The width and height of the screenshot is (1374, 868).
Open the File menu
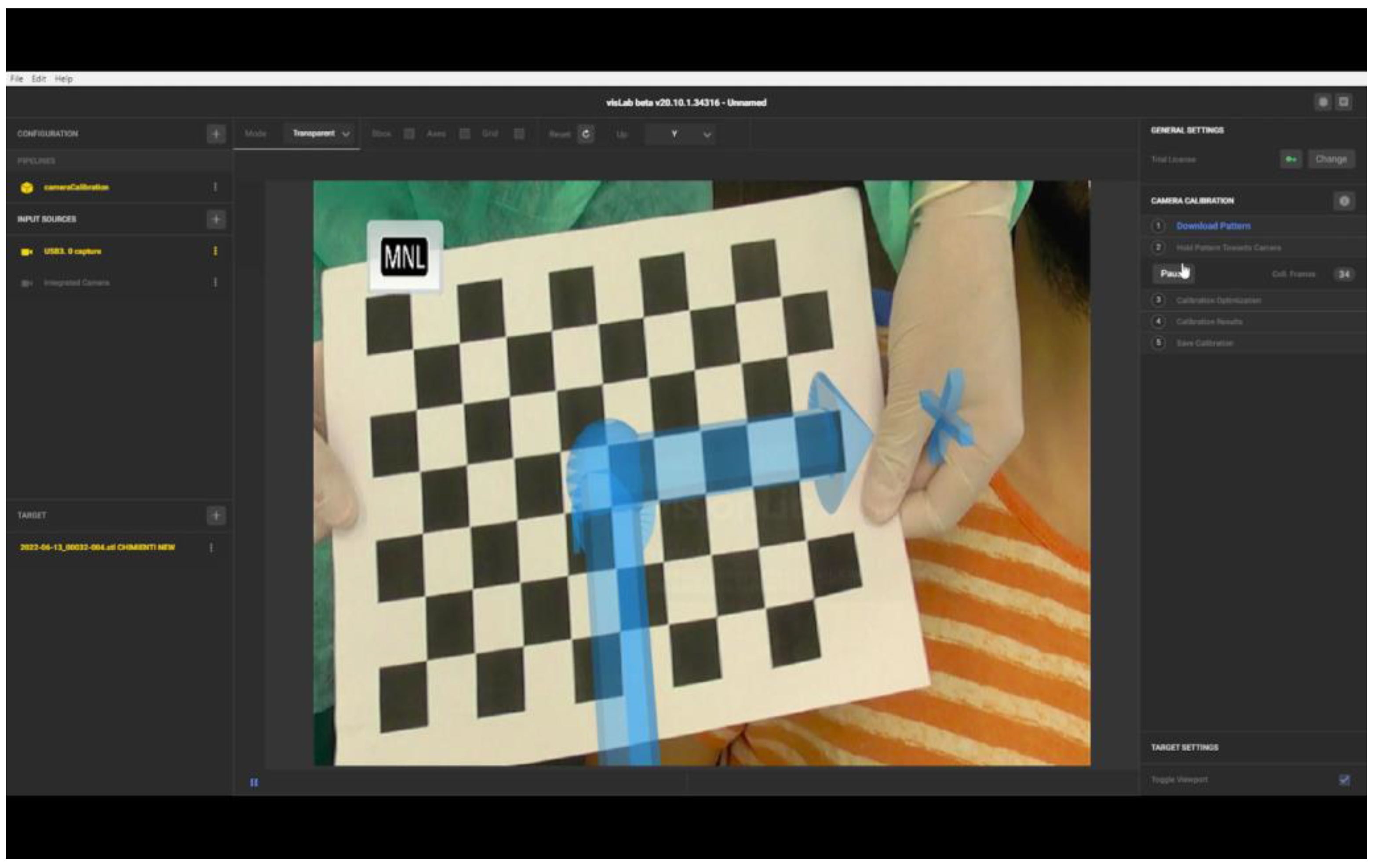click(x=17, y=79)
